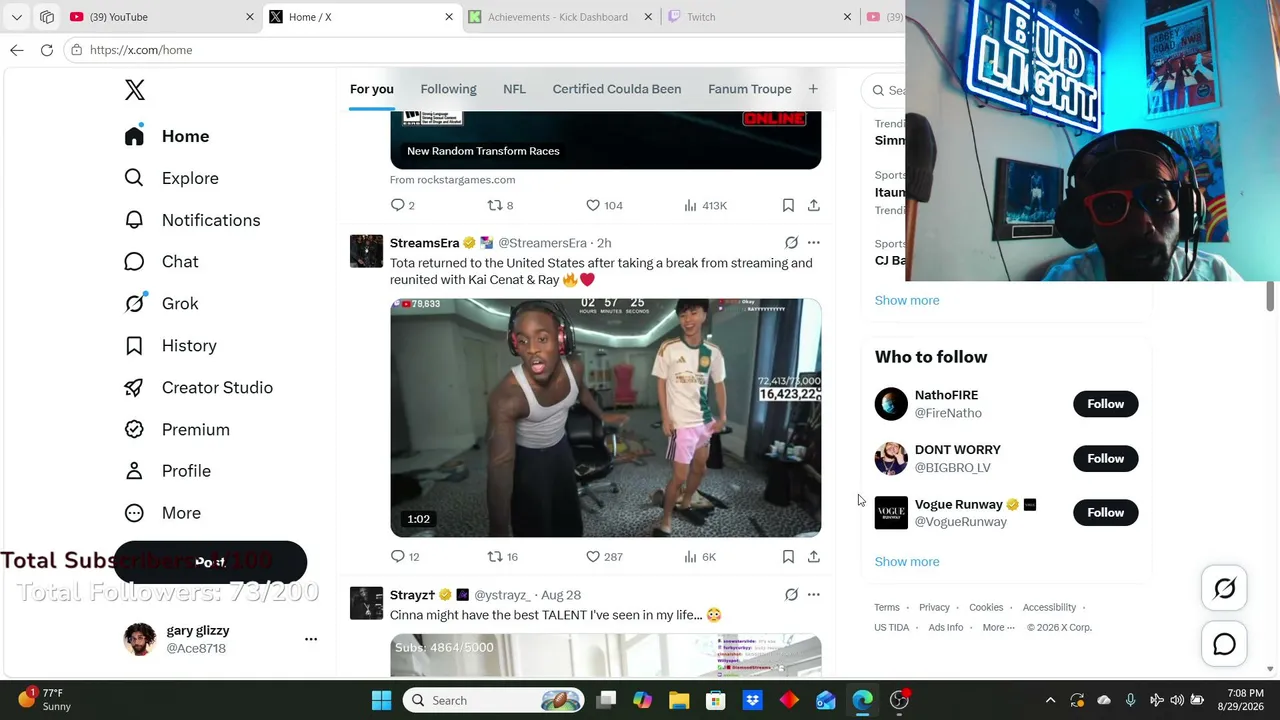Repost the Rockstar Games post with 8 reposts
Viewport: 1280px width, 720px height.
[x=495, y=205]
